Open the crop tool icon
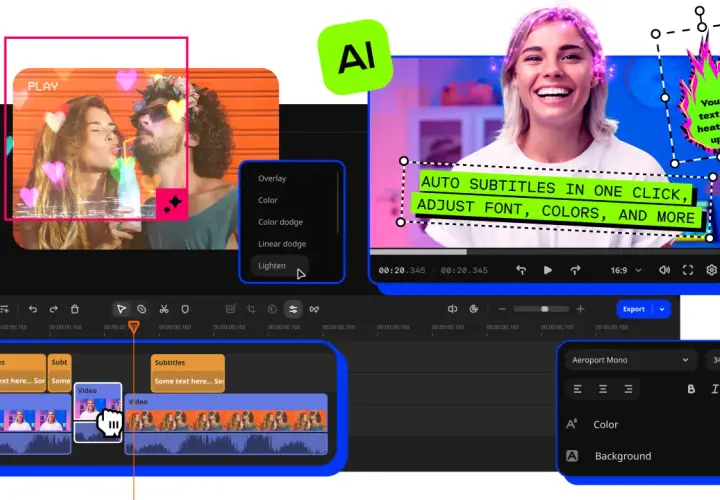This screenshot has width=720, height=500. pyautogui.click(x=251, y=309)
